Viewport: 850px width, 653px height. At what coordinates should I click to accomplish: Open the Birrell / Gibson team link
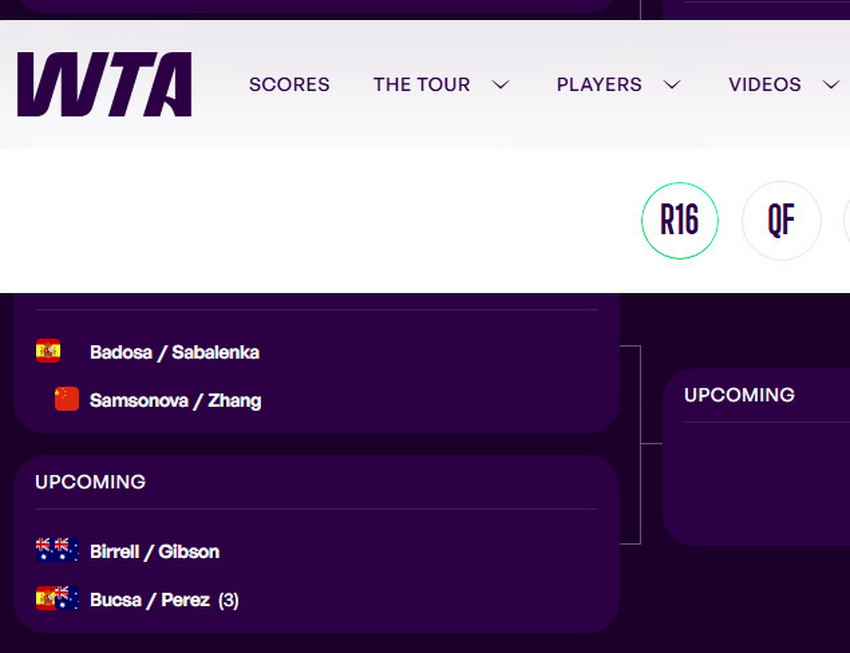pos(154,551)
